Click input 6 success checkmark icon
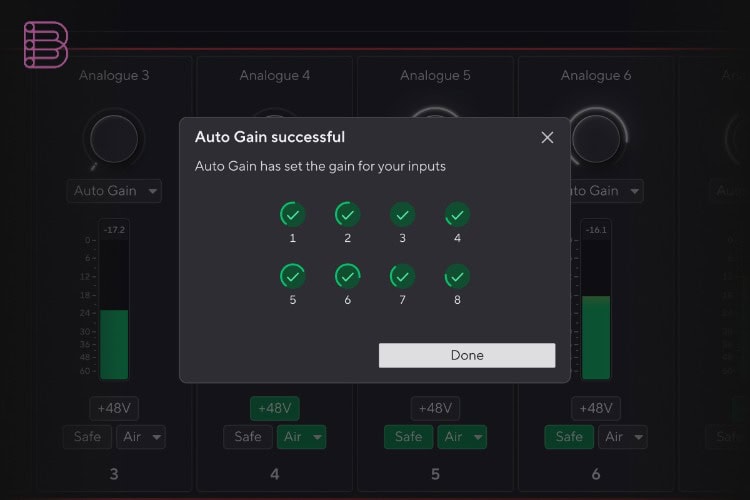Viewport: 750px width, 500px height. (347, 276)
